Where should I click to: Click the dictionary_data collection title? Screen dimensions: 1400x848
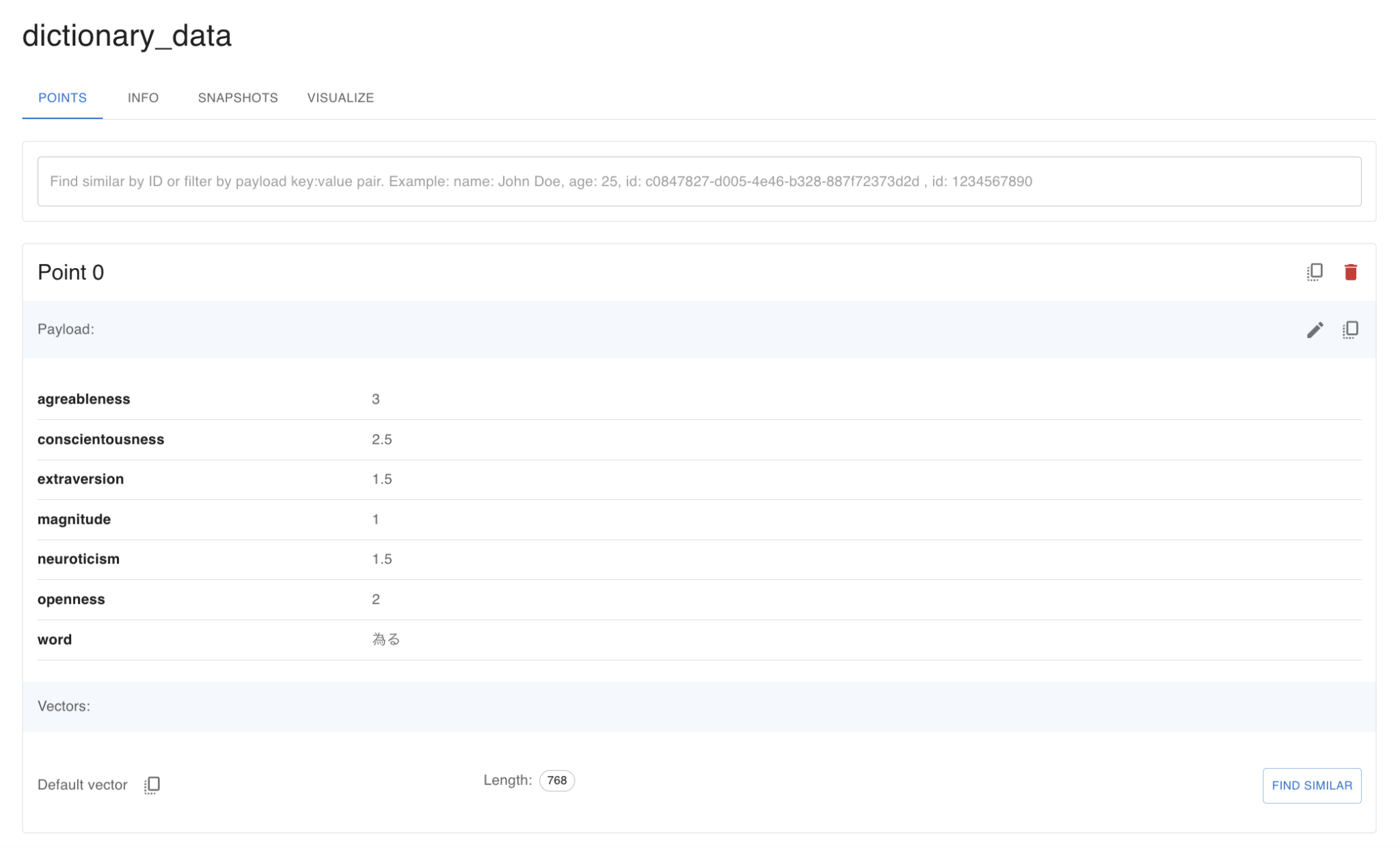pos(126,36)
